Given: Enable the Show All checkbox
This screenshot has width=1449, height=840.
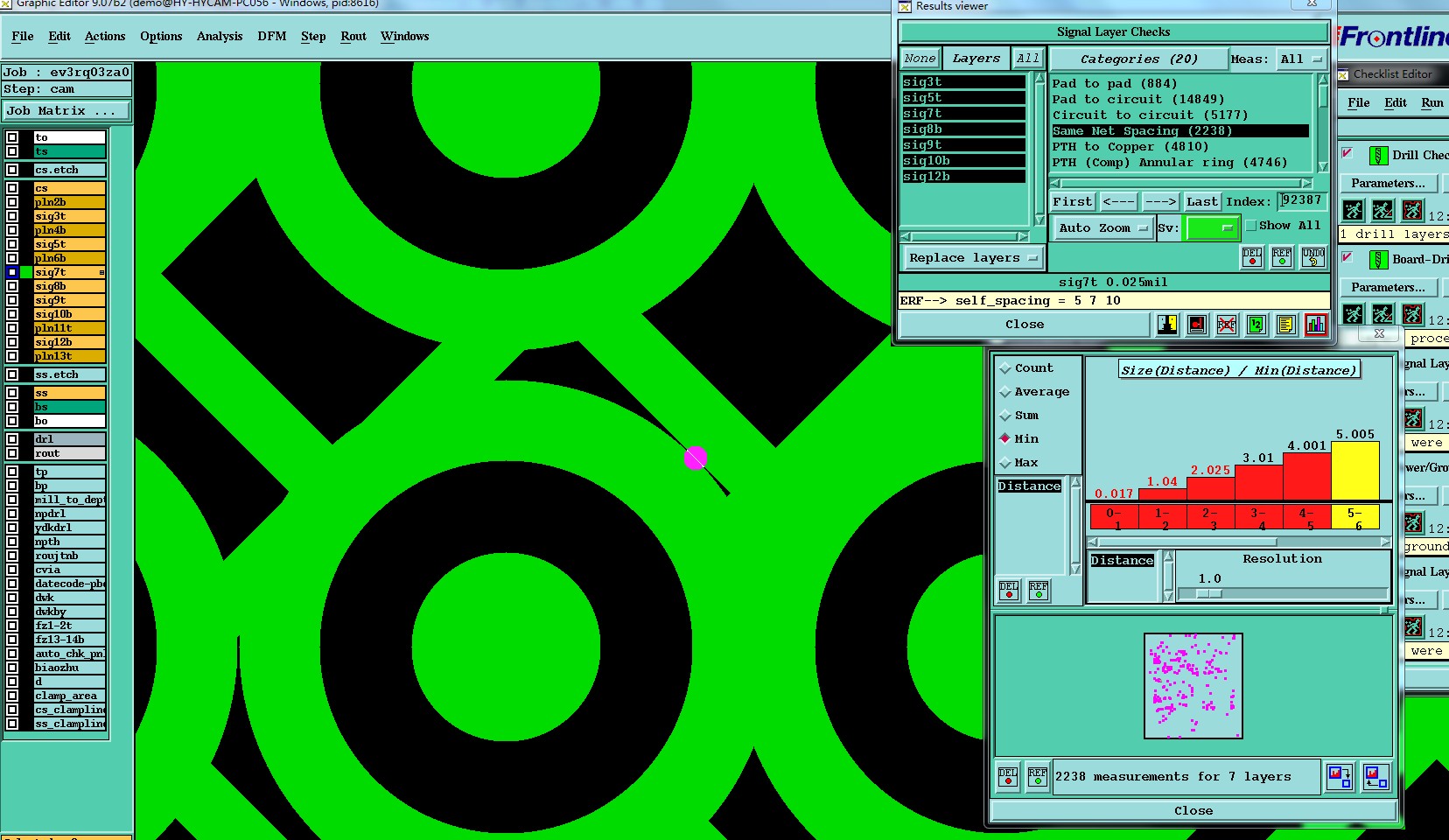Looking at the screenshot, I should point(1251,226).
